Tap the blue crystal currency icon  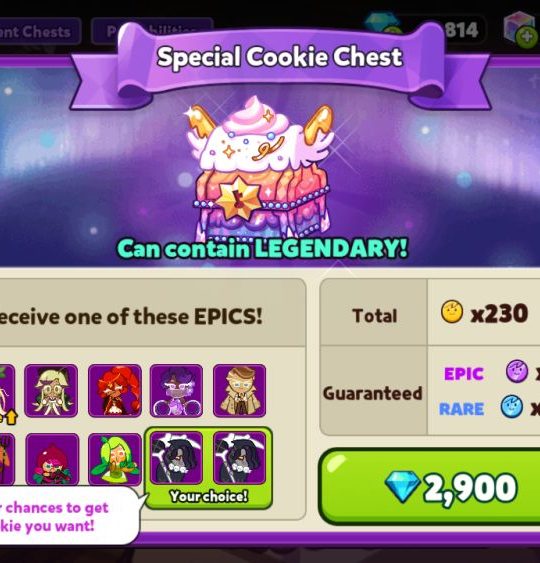pyautogui.click(x=381, y=24)
